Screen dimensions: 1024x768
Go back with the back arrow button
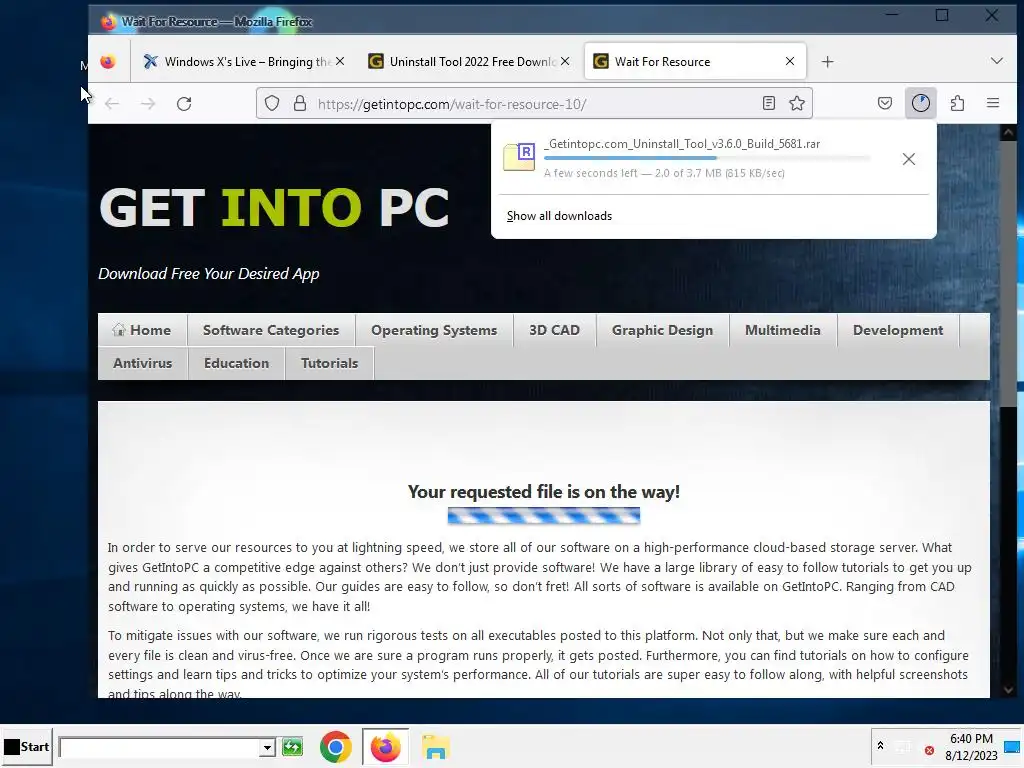[x=112, y=104]
